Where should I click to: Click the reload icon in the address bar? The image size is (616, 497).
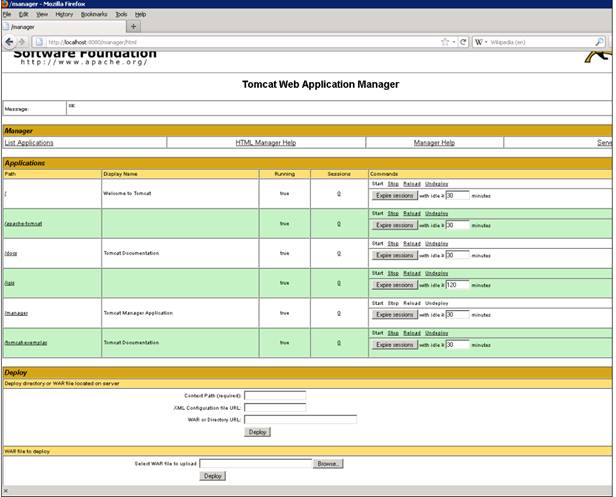tap(463, 42)
